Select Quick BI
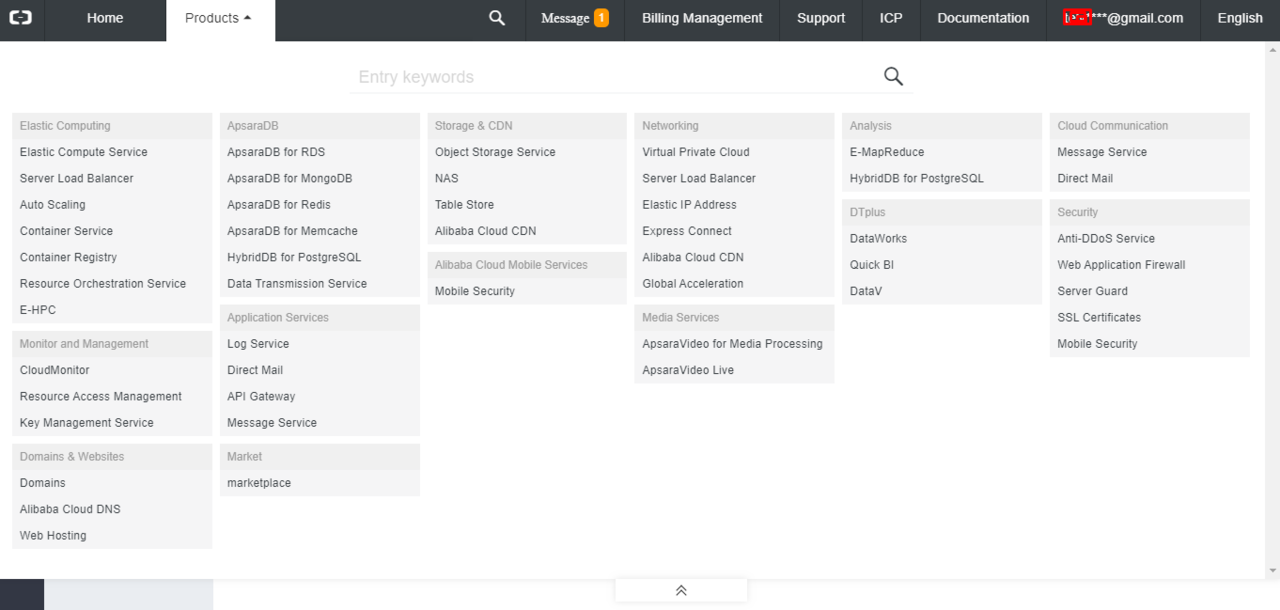The height and width of the screenshot is (610, 1280). [872, 265]
